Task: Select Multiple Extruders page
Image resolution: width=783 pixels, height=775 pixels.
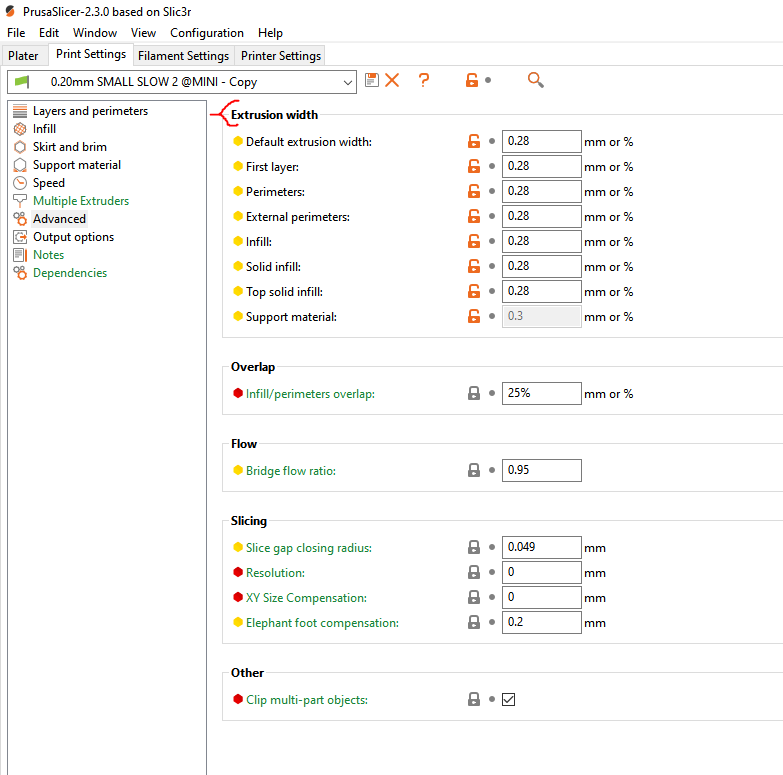Action: point(81,201)
